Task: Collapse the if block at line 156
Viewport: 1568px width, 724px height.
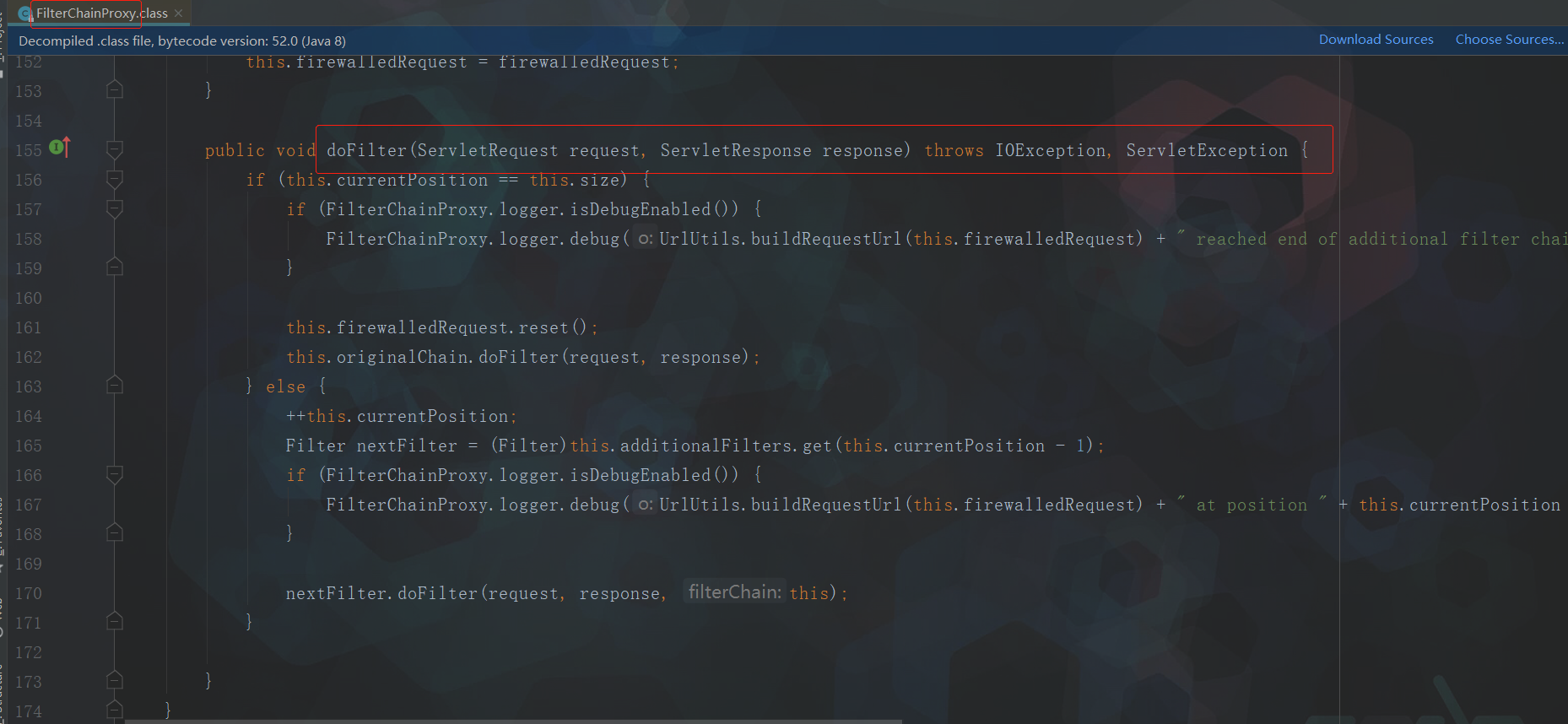Action: 115,180
